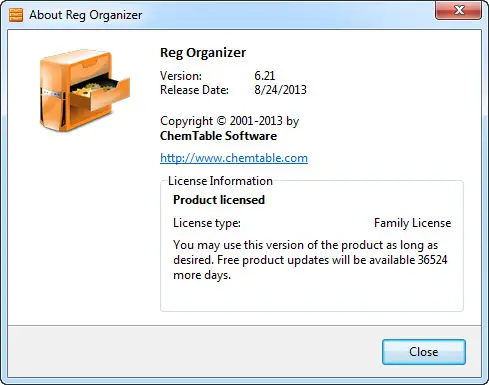Viewport: 489px width, 385px height.
Task: Click the open drawer on the cabinet icon
Action: [x=100, y=92]
